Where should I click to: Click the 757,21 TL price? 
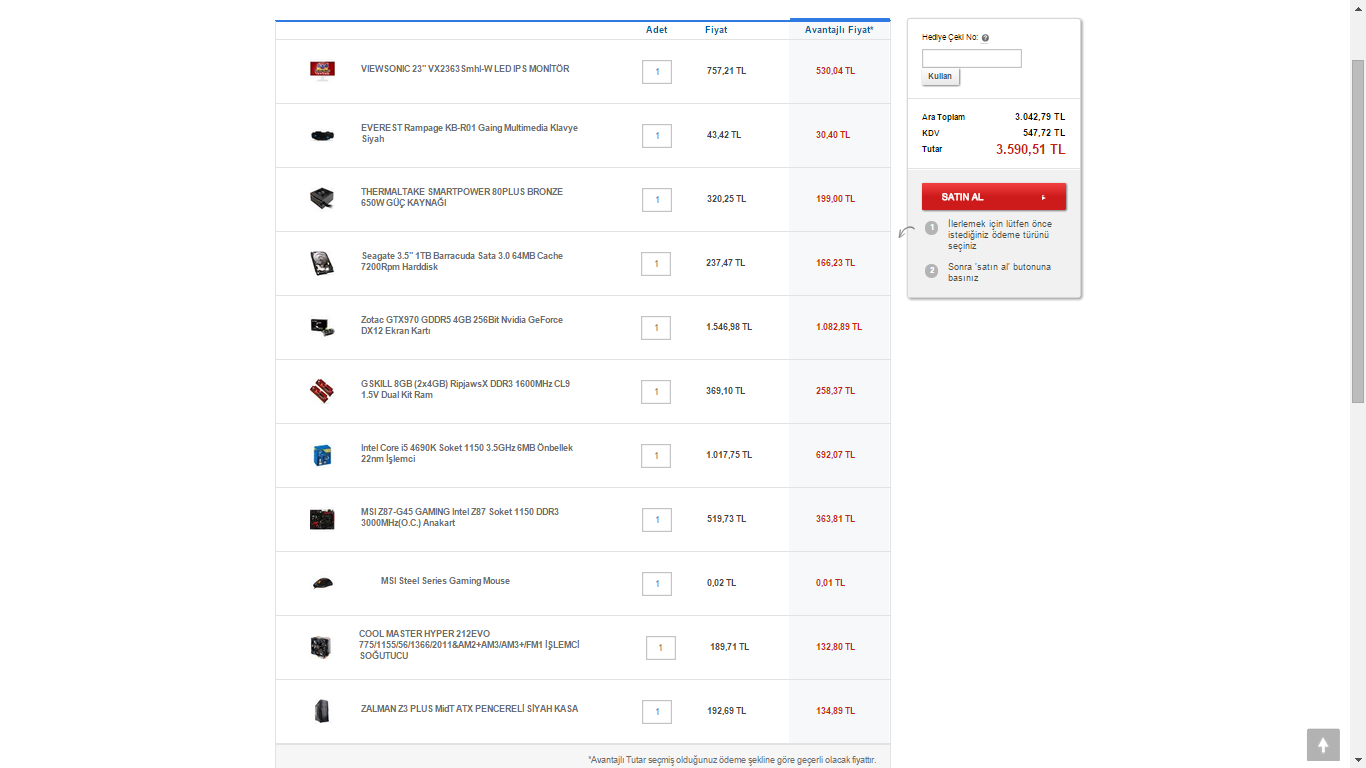coord(726,71)
